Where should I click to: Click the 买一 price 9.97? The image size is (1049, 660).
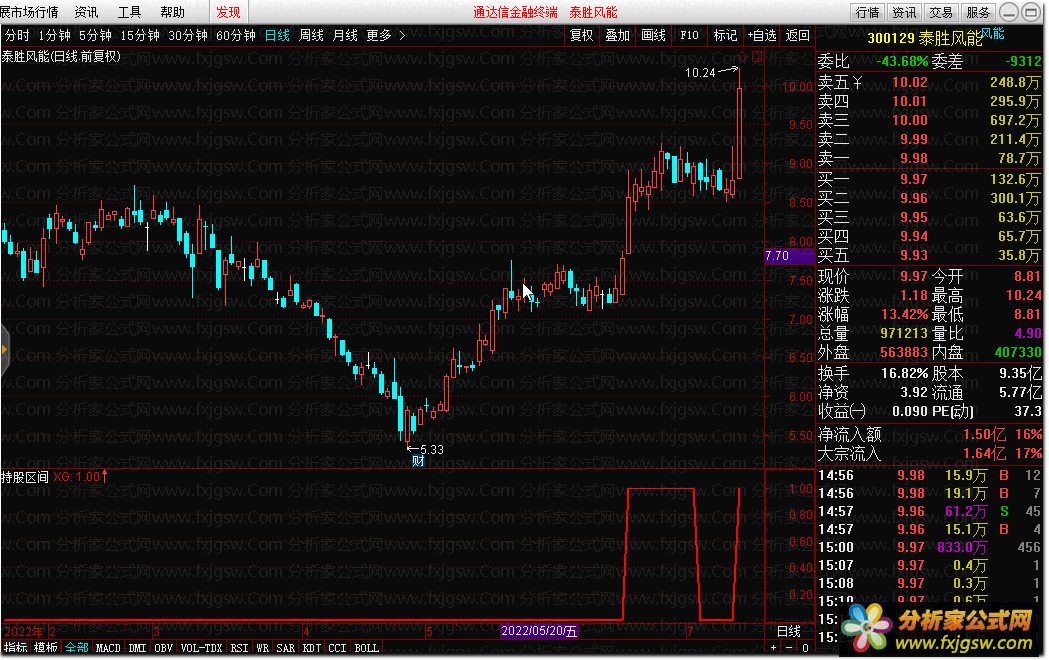[914, 179]
